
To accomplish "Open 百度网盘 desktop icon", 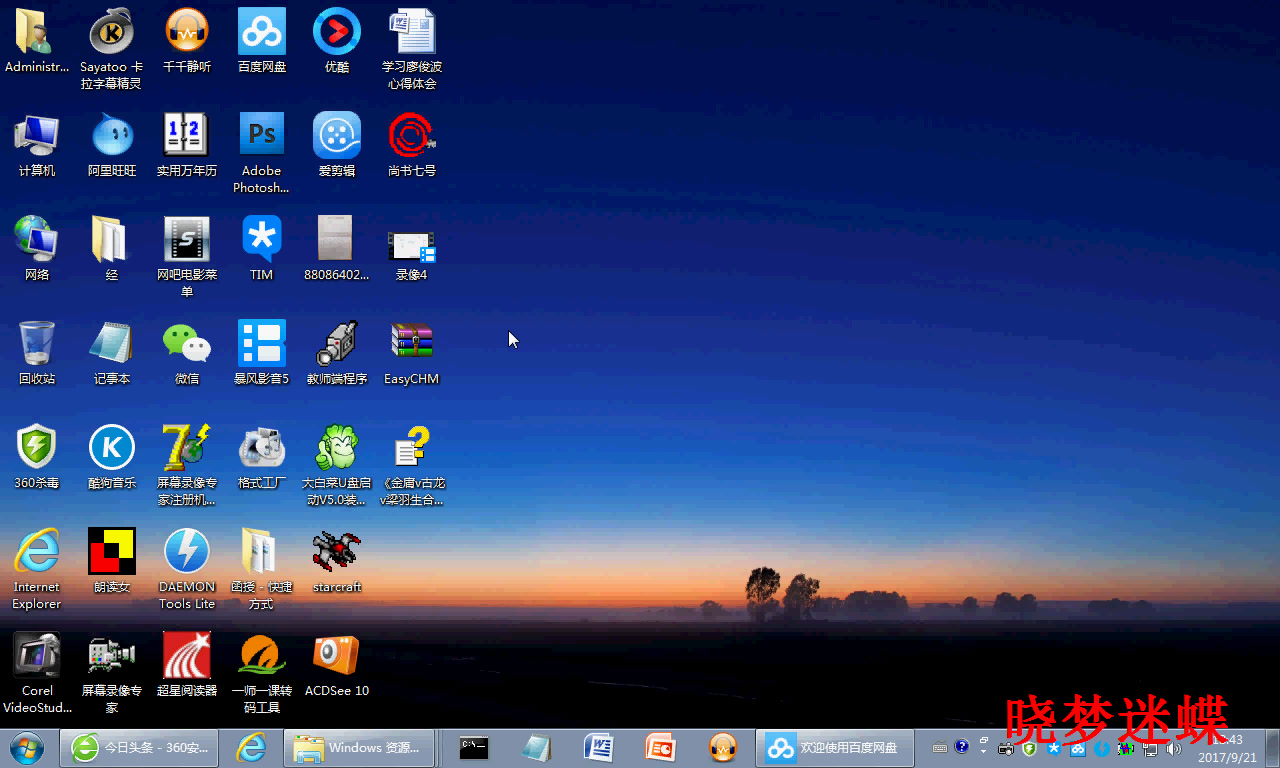I will pos(262,42).
